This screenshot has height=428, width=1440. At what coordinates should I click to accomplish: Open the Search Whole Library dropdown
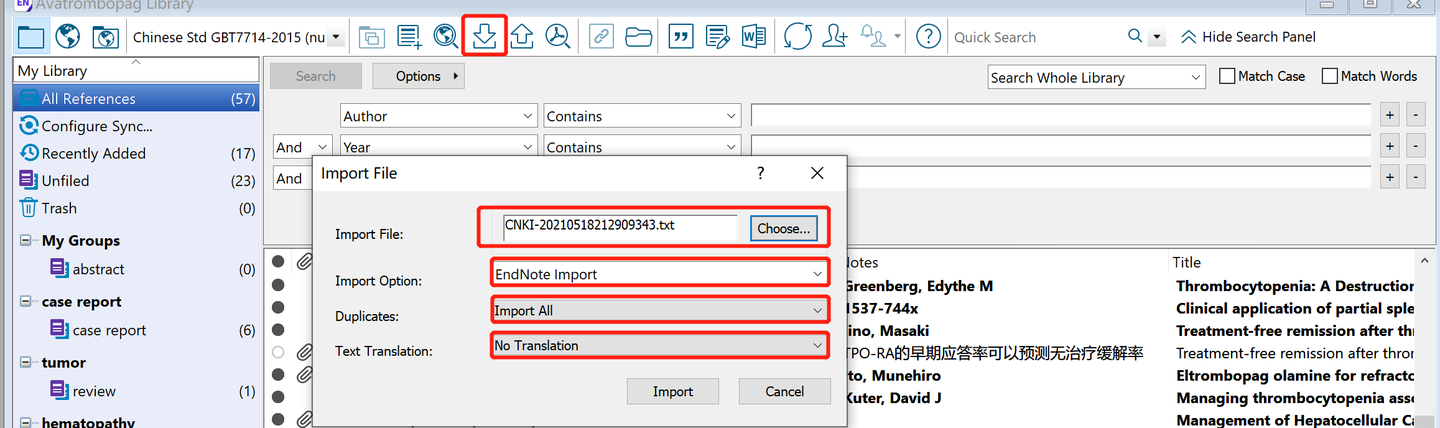pyautogui.click(x=1096, y=77)
